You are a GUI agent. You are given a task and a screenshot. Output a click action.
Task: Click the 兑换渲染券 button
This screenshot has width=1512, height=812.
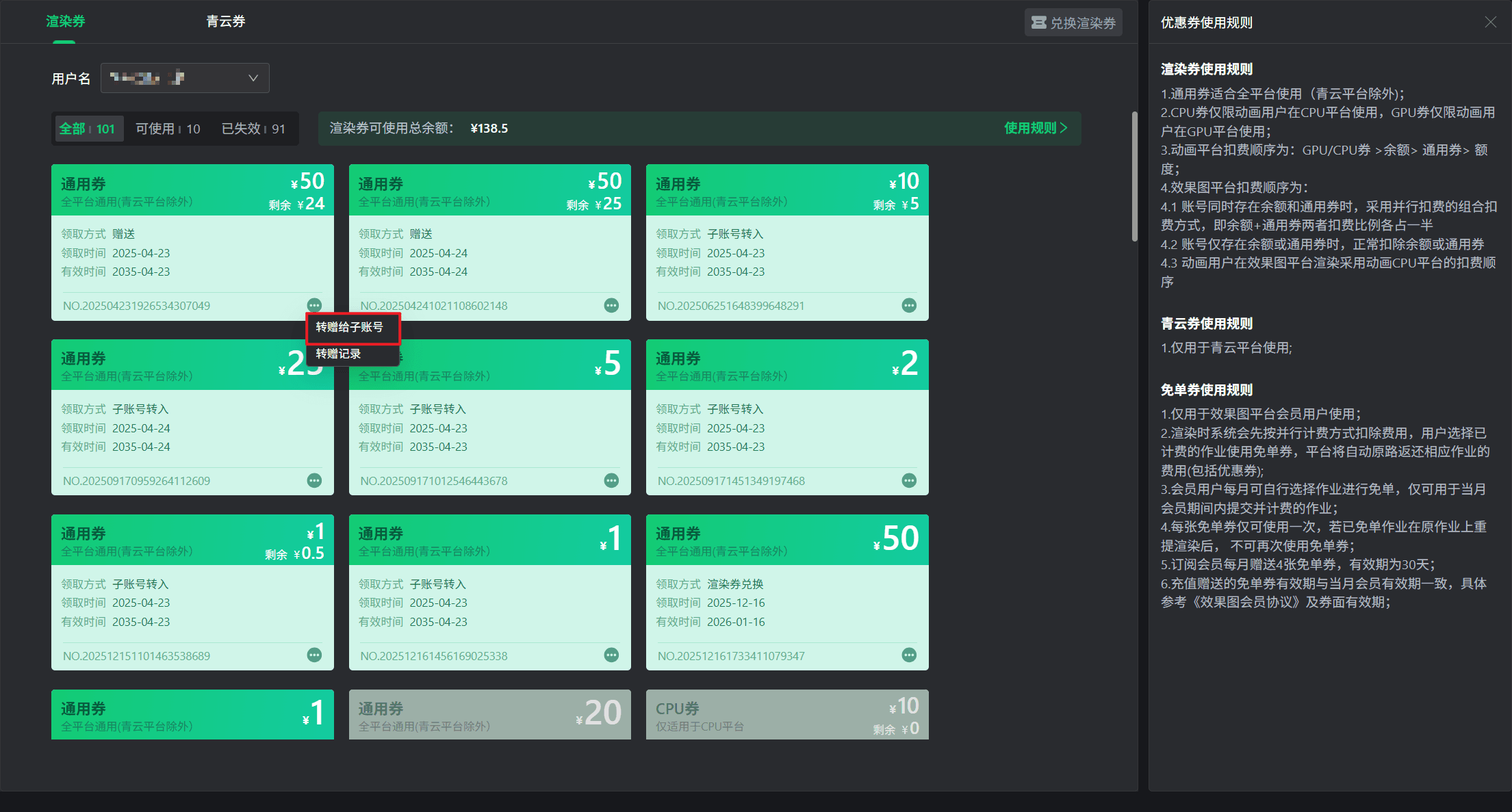[1073, 23]
